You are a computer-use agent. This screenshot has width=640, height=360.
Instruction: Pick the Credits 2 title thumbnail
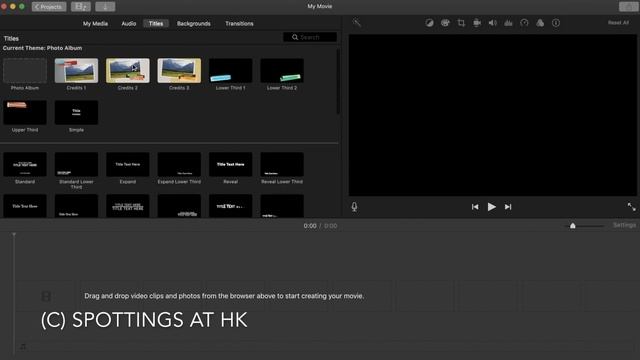pyautogui.click(x=128, y=71)
